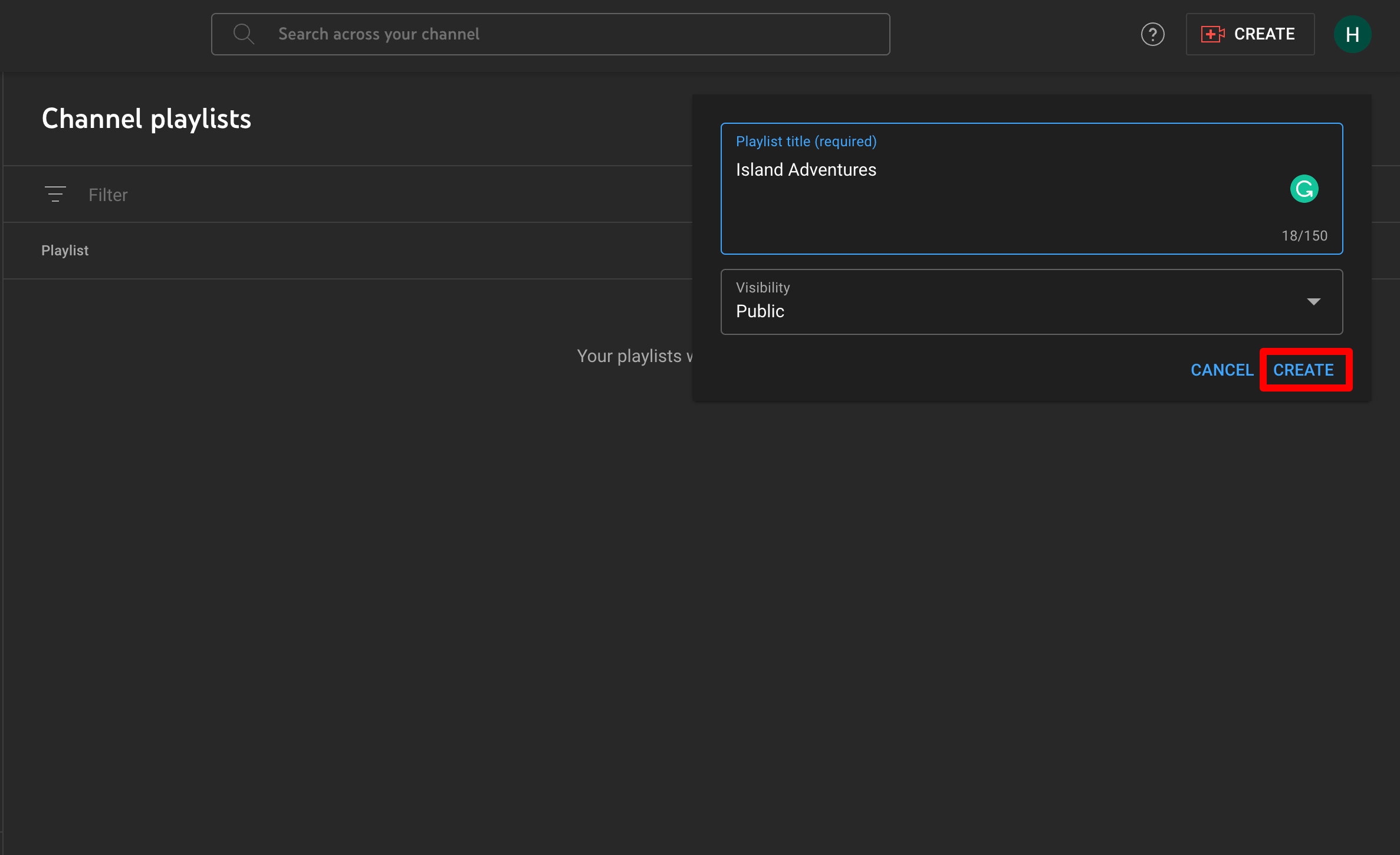
Task: Click the 'Playlist title (required)' label
Action: coord(806,142)
